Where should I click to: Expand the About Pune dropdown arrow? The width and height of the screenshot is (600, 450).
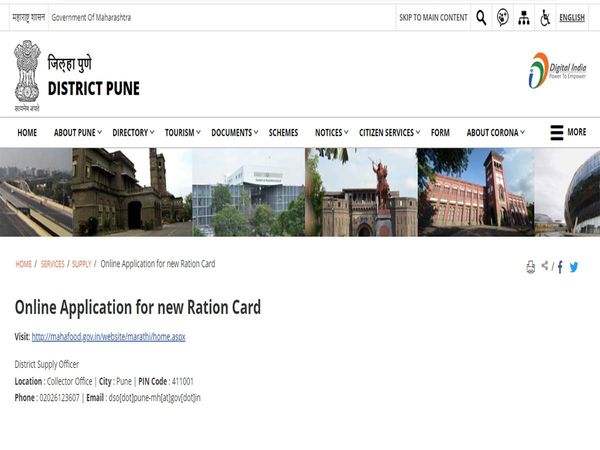[99, 132]
